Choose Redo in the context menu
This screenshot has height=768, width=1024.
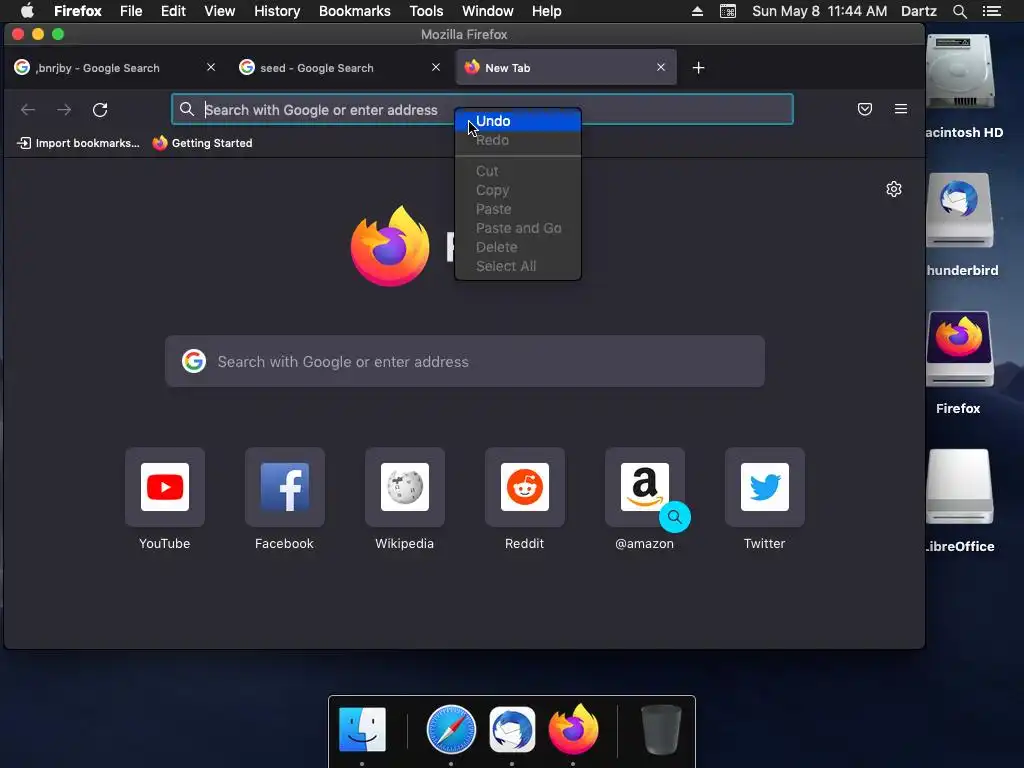[x=518, y=140]
